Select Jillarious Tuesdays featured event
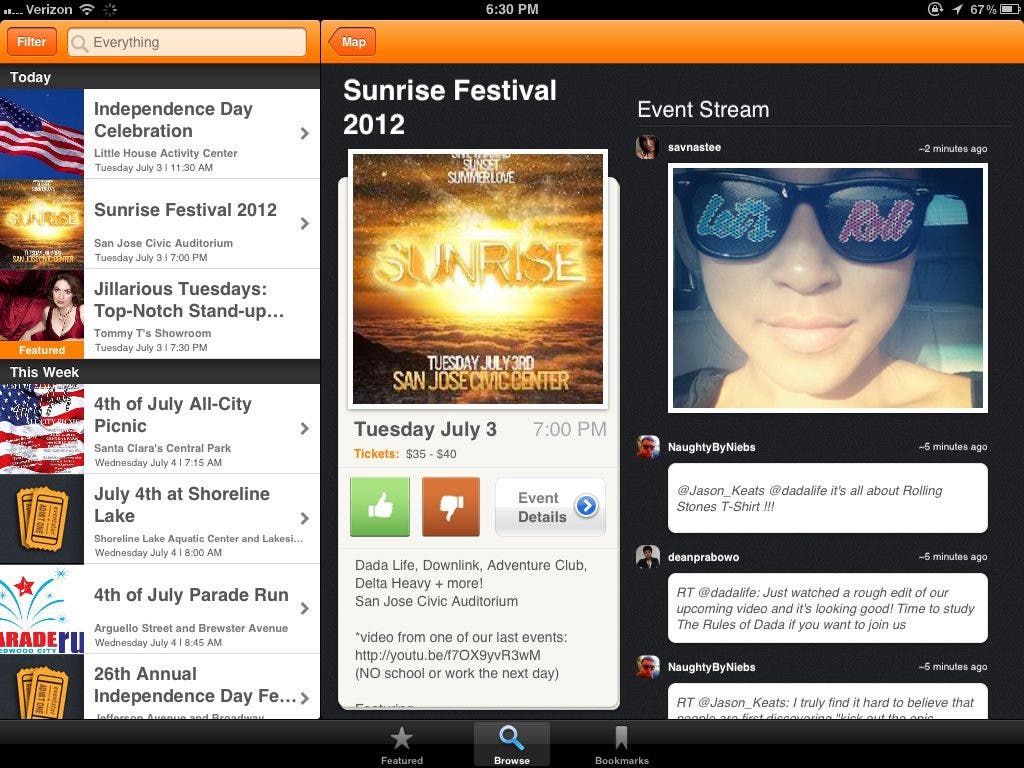 click(x=190, y=314)
